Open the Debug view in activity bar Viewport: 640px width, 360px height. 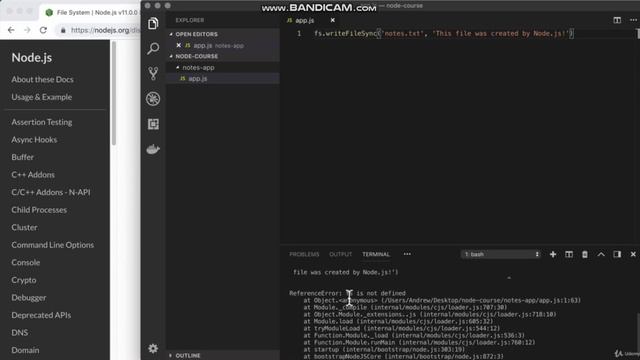153,99
